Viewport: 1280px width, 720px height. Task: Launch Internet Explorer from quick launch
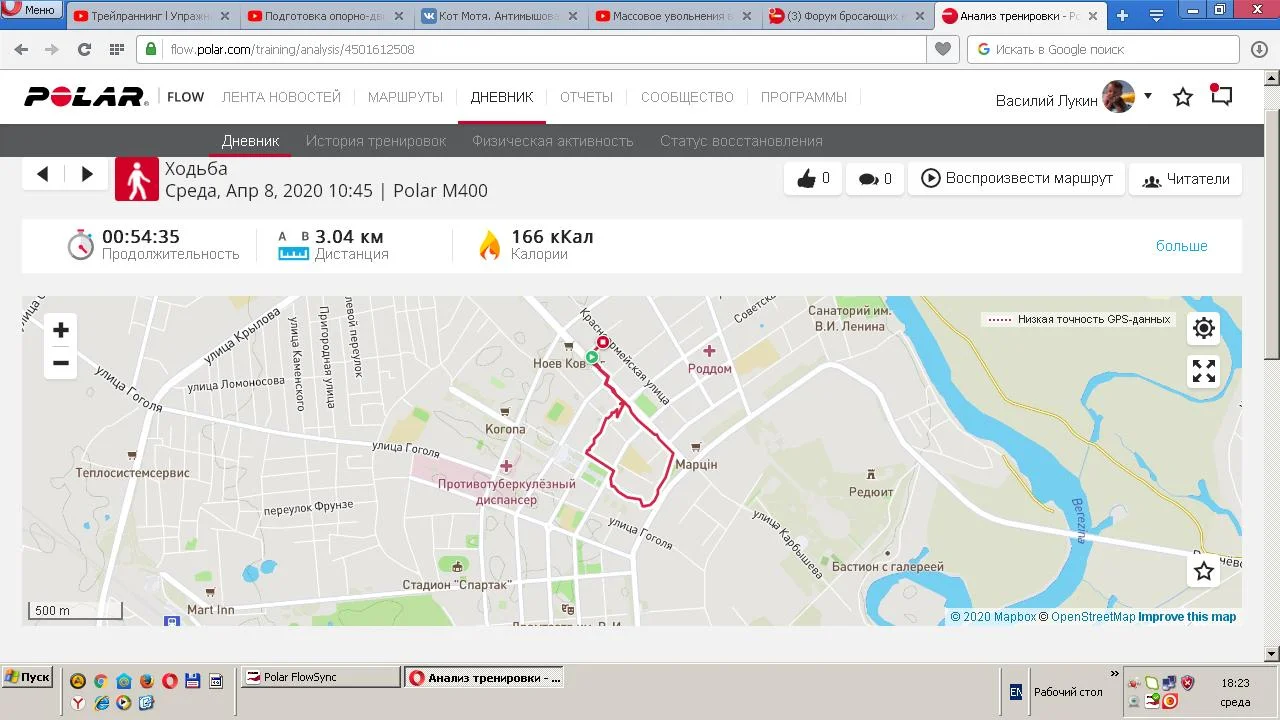pos(101,703)
